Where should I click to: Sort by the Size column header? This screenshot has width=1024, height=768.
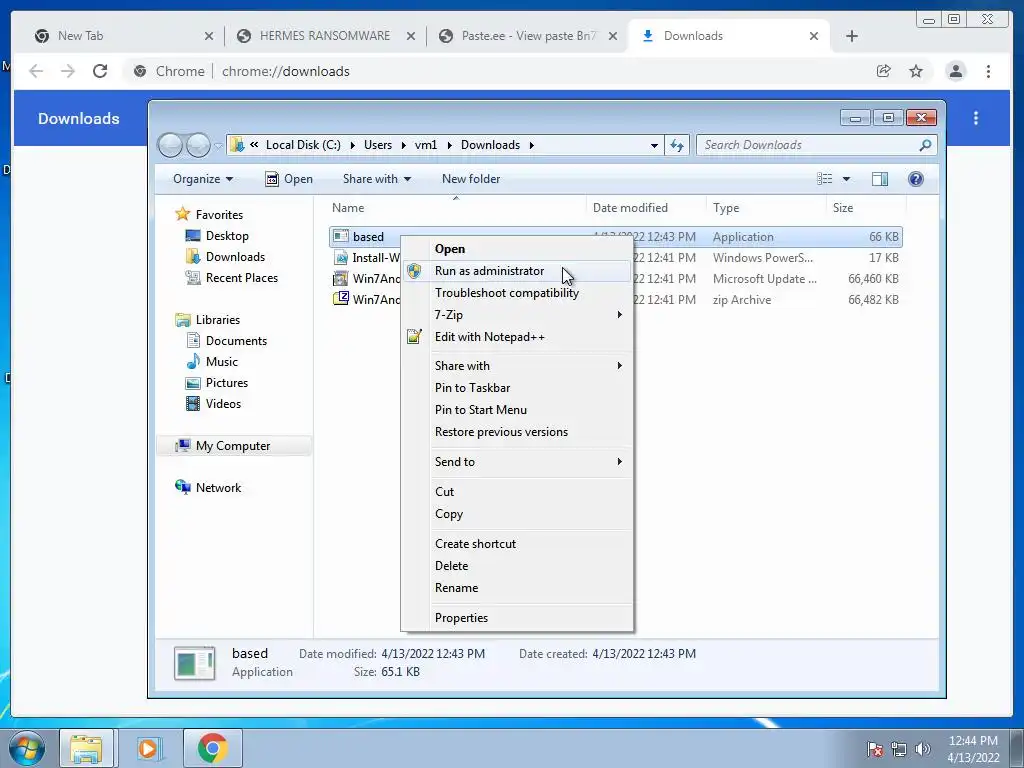point(866,208)
